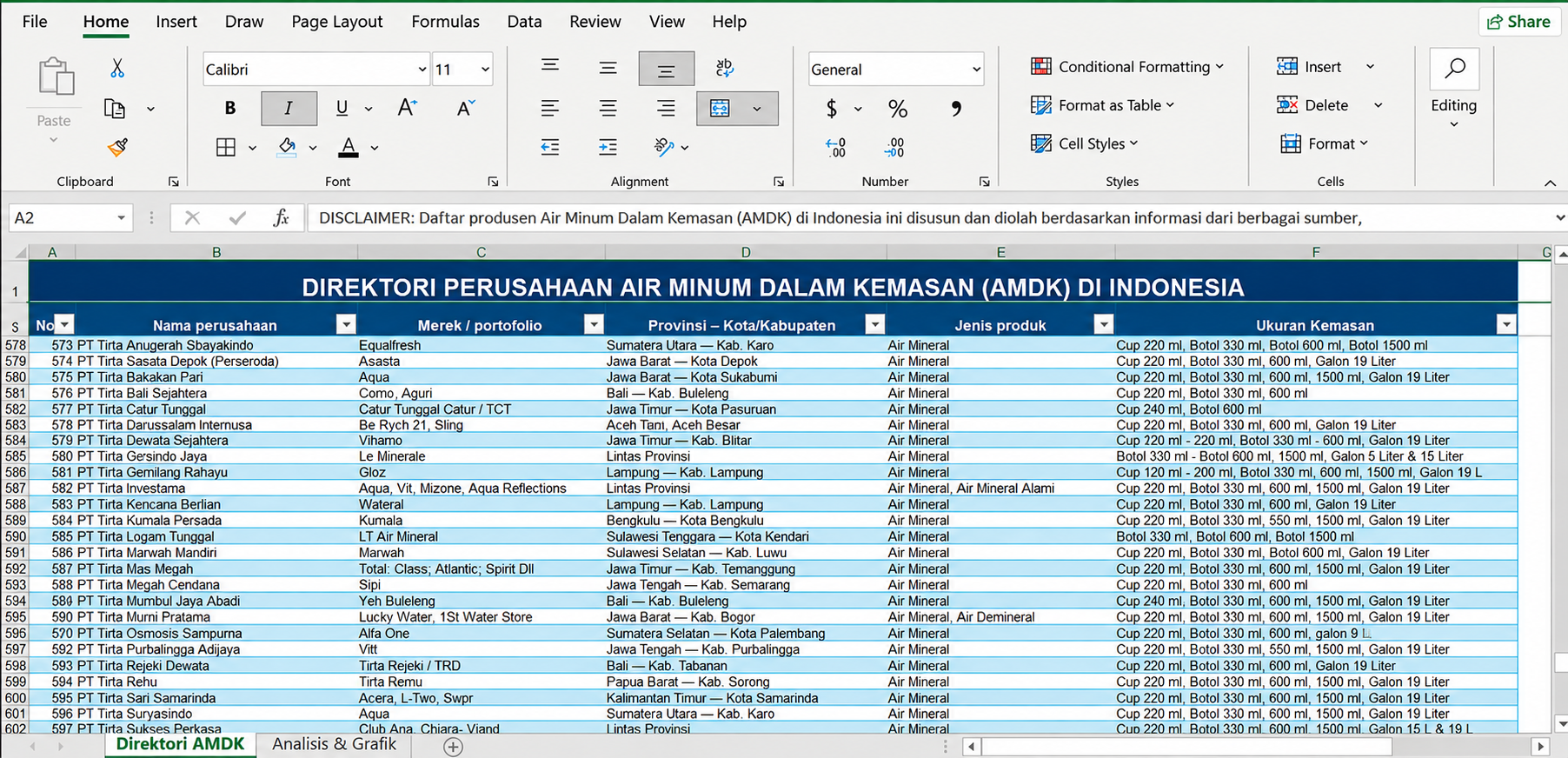Toggle Bold formatting
Image resolution: width=1568 pixels, height=758 pixels.
pos(230,108)
